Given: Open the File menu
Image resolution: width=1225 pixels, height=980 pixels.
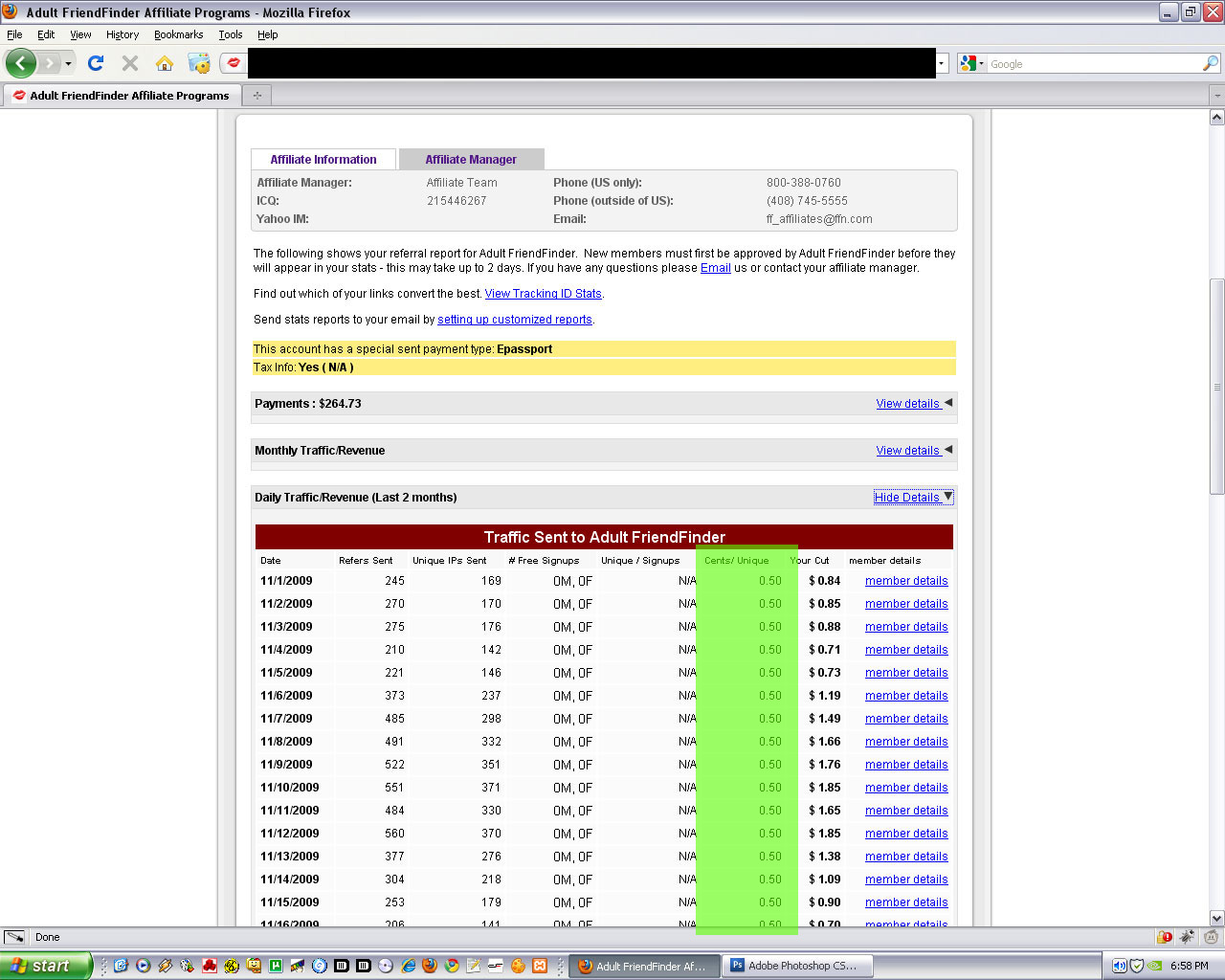Looking at the screenshot, I should 14,34.
